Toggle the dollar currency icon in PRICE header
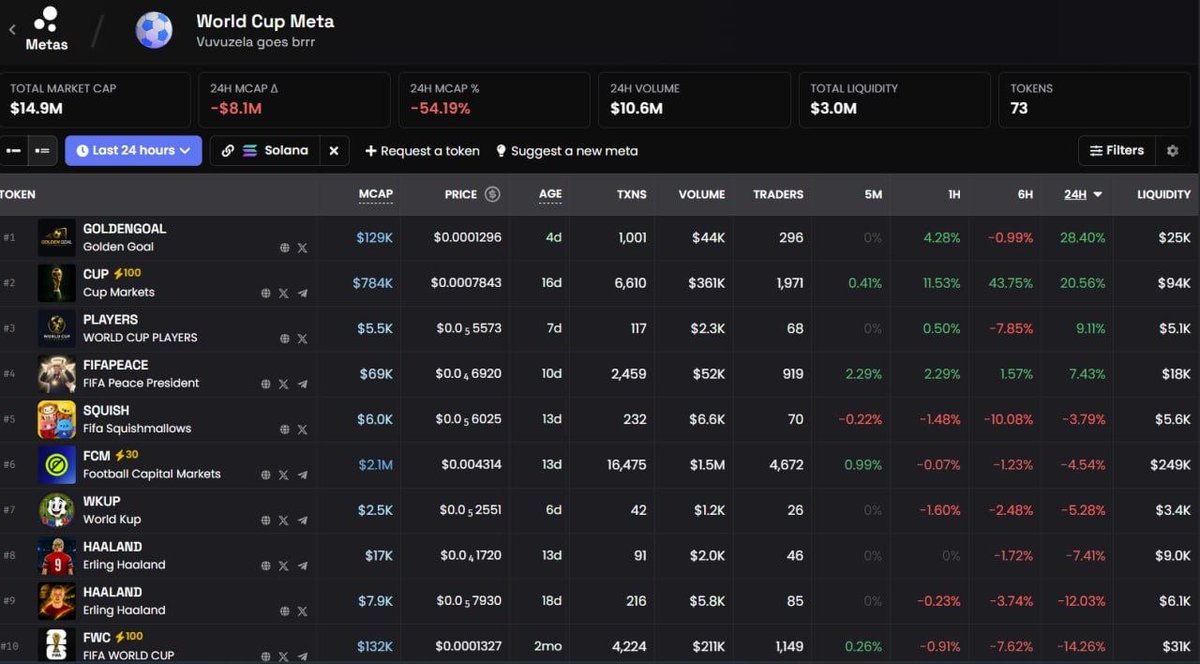 pyautogui.click(x=492, y=194)
